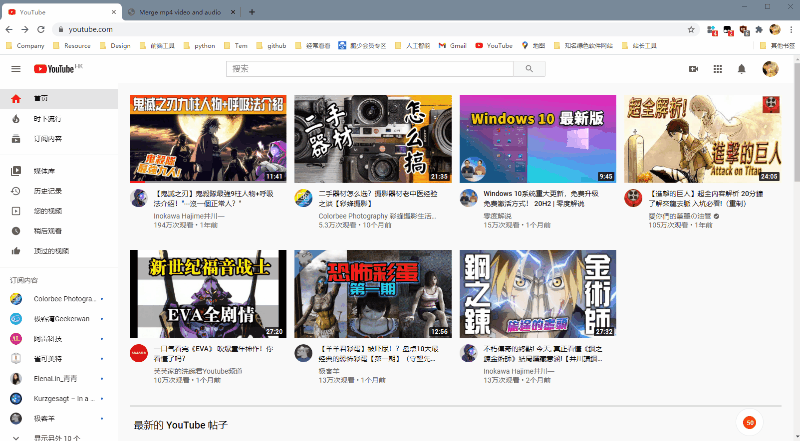Click the account avatar in header
The height and width of the screenshot is (441, 800).
click(770, 69)
